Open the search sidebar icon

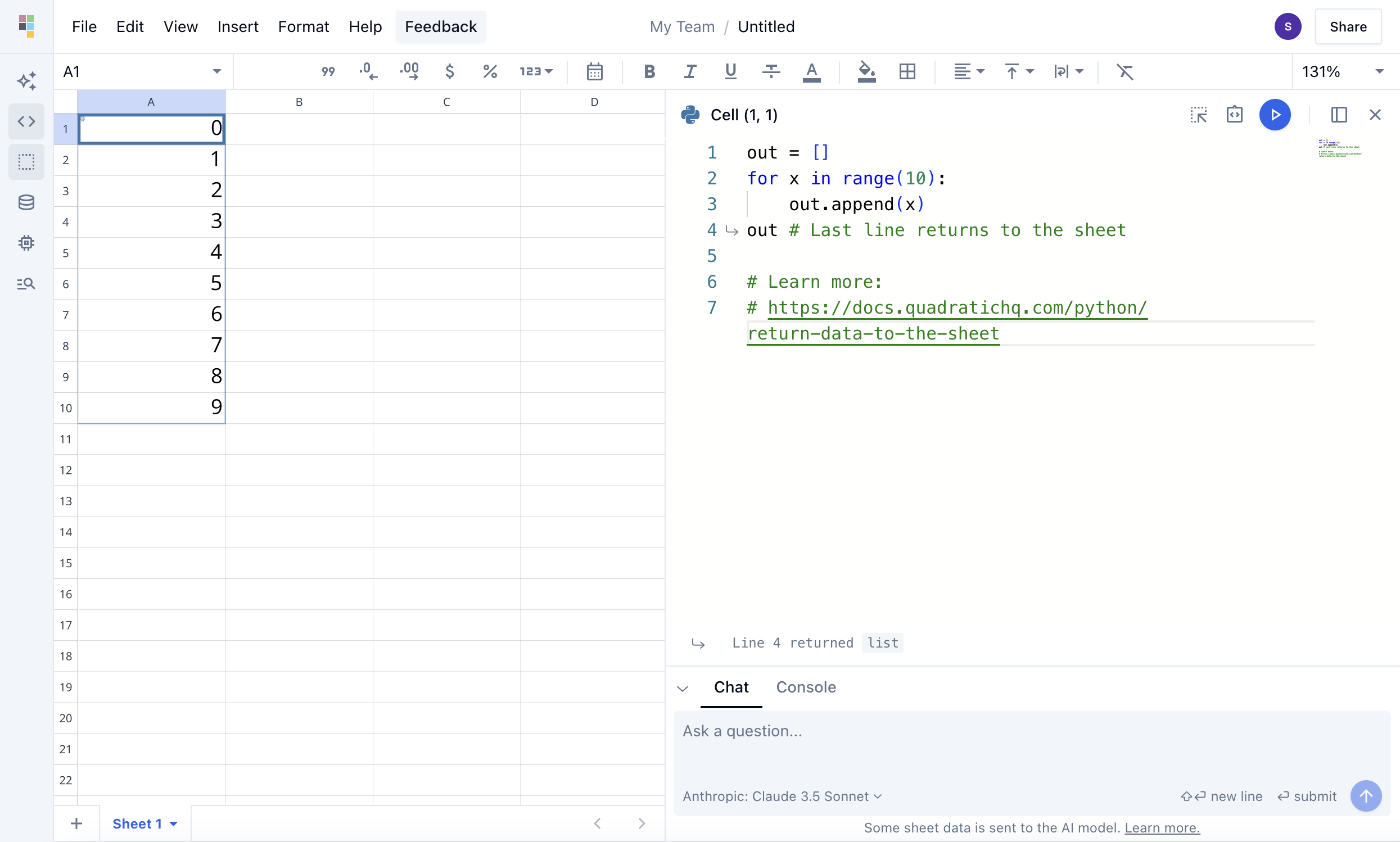pos(26,284)
